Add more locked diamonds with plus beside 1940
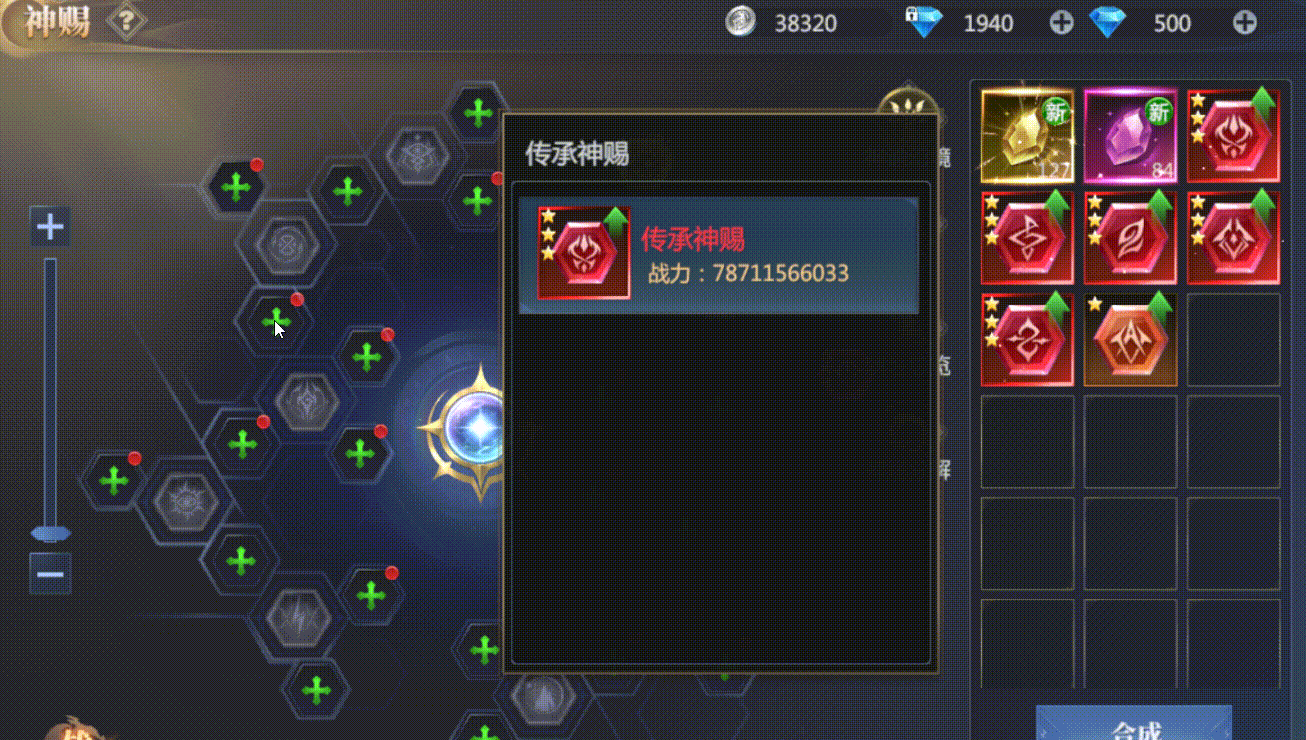1306x740 pixels. 1061,22
